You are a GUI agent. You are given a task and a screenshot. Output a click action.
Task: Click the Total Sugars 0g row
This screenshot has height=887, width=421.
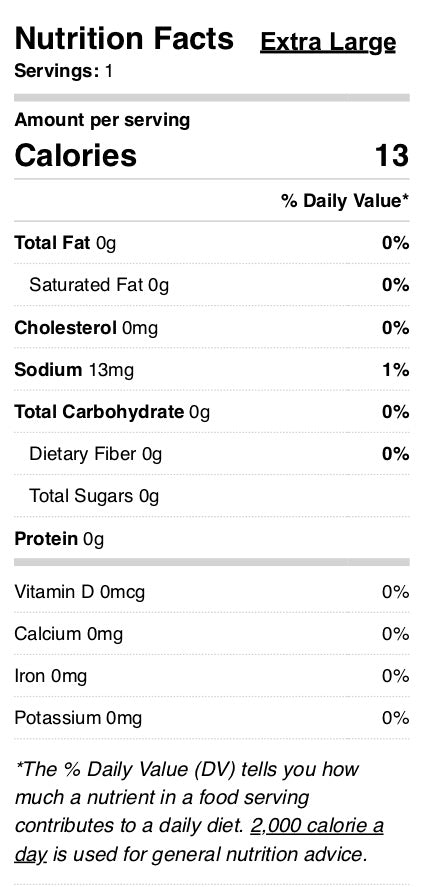[212, 496]
